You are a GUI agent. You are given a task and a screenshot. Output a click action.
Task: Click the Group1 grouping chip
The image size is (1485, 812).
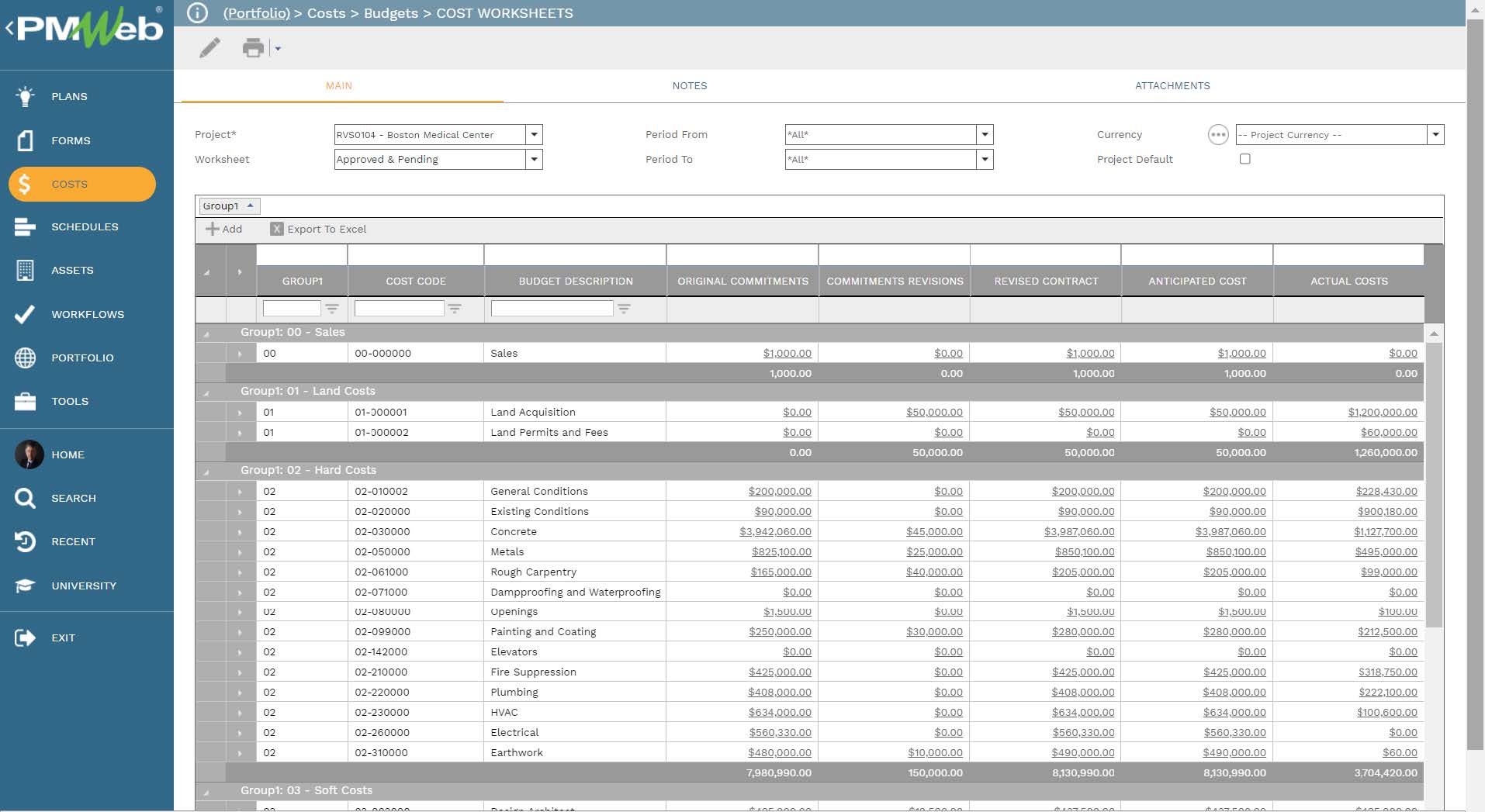tap(229, 206)
